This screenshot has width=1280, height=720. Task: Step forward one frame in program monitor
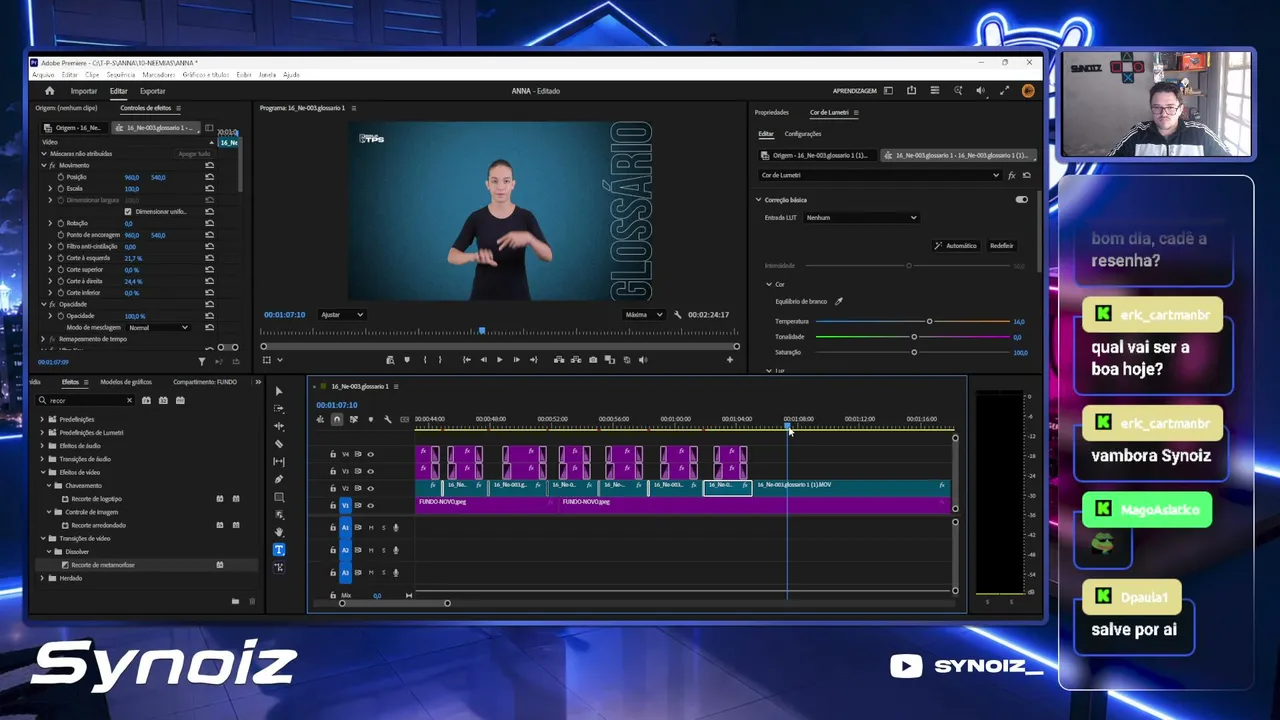516,360
